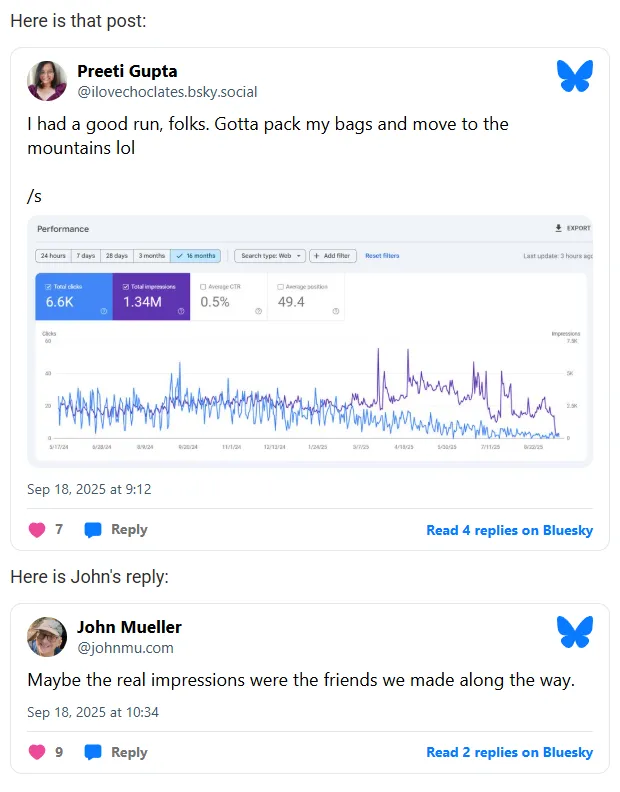Select the 28 days date range tab
Viewport: 620px width, 792px height.
coord(117,256)
